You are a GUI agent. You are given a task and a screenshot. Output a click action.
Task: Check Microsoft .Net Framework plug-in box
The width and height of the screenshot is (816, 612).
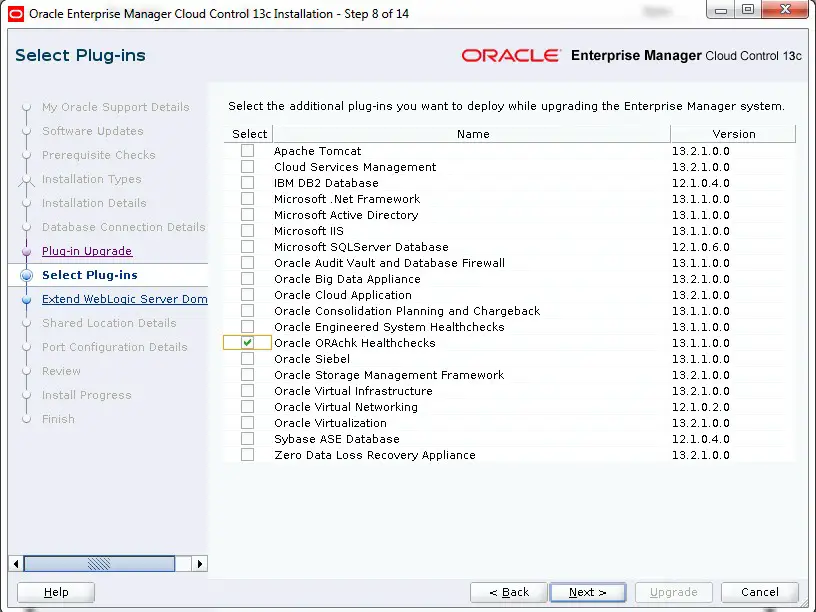(x=247, y=199)
